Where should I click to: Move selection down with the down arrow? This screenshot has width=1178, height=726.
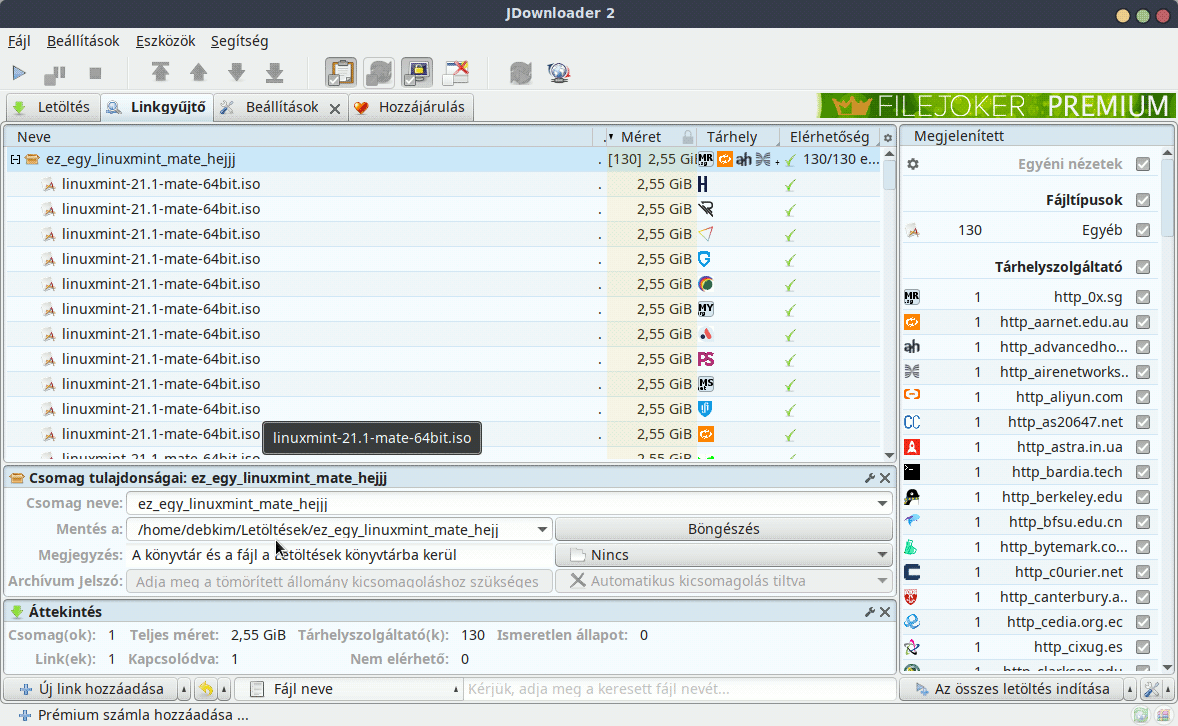point(237,72)
